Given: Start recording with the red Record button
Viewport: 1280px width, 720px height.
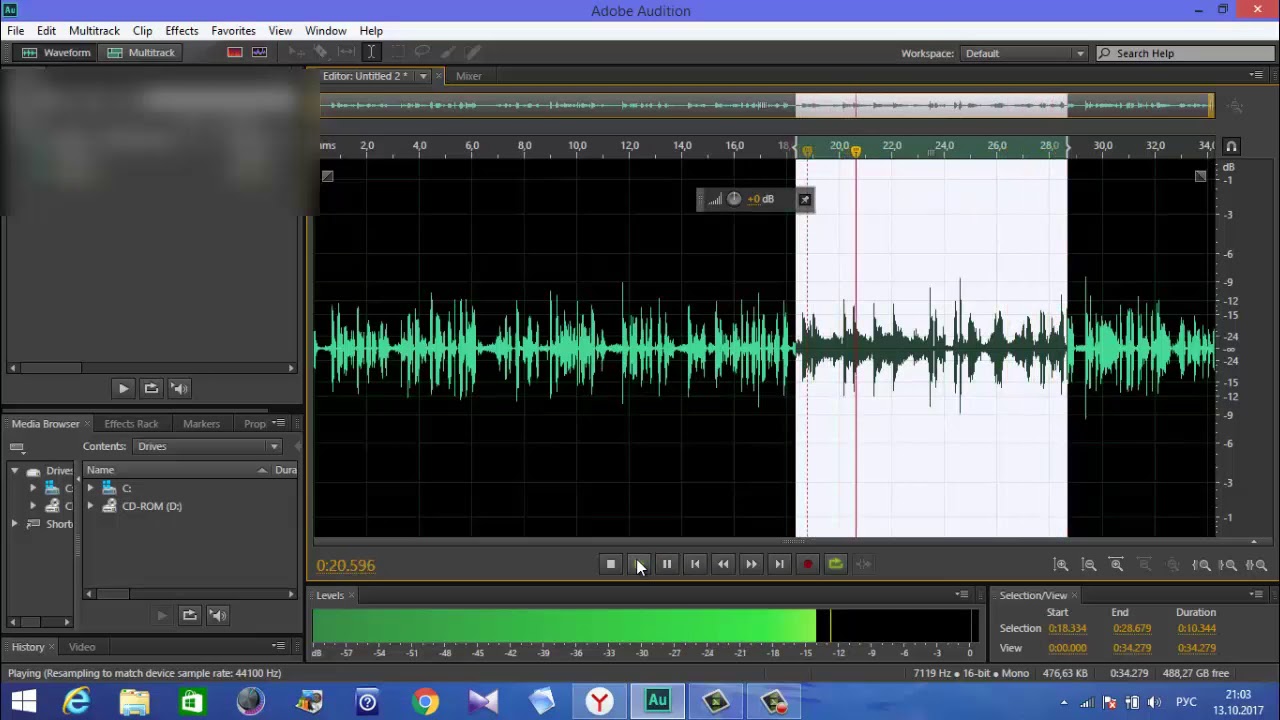Looking at the screenshot, I should click(807, 564).
